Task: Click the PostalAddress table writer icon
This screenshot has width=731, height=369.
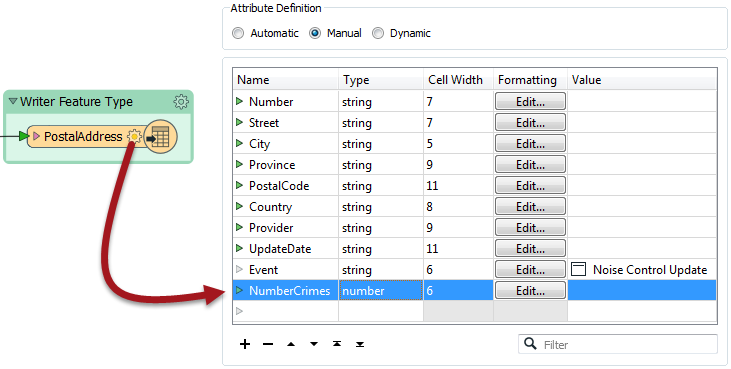Action: pyautogui.click(x=160, y=137)
